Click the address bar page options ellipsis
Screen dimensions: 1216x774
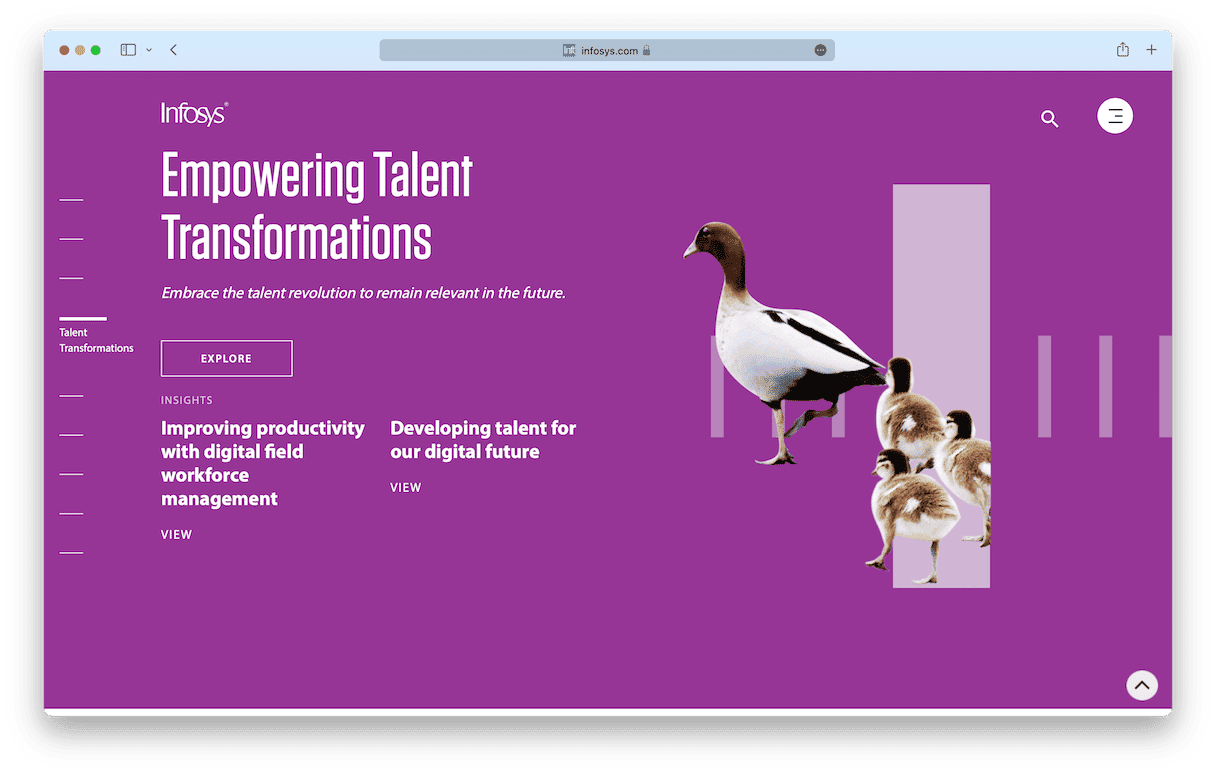point(820,50)
